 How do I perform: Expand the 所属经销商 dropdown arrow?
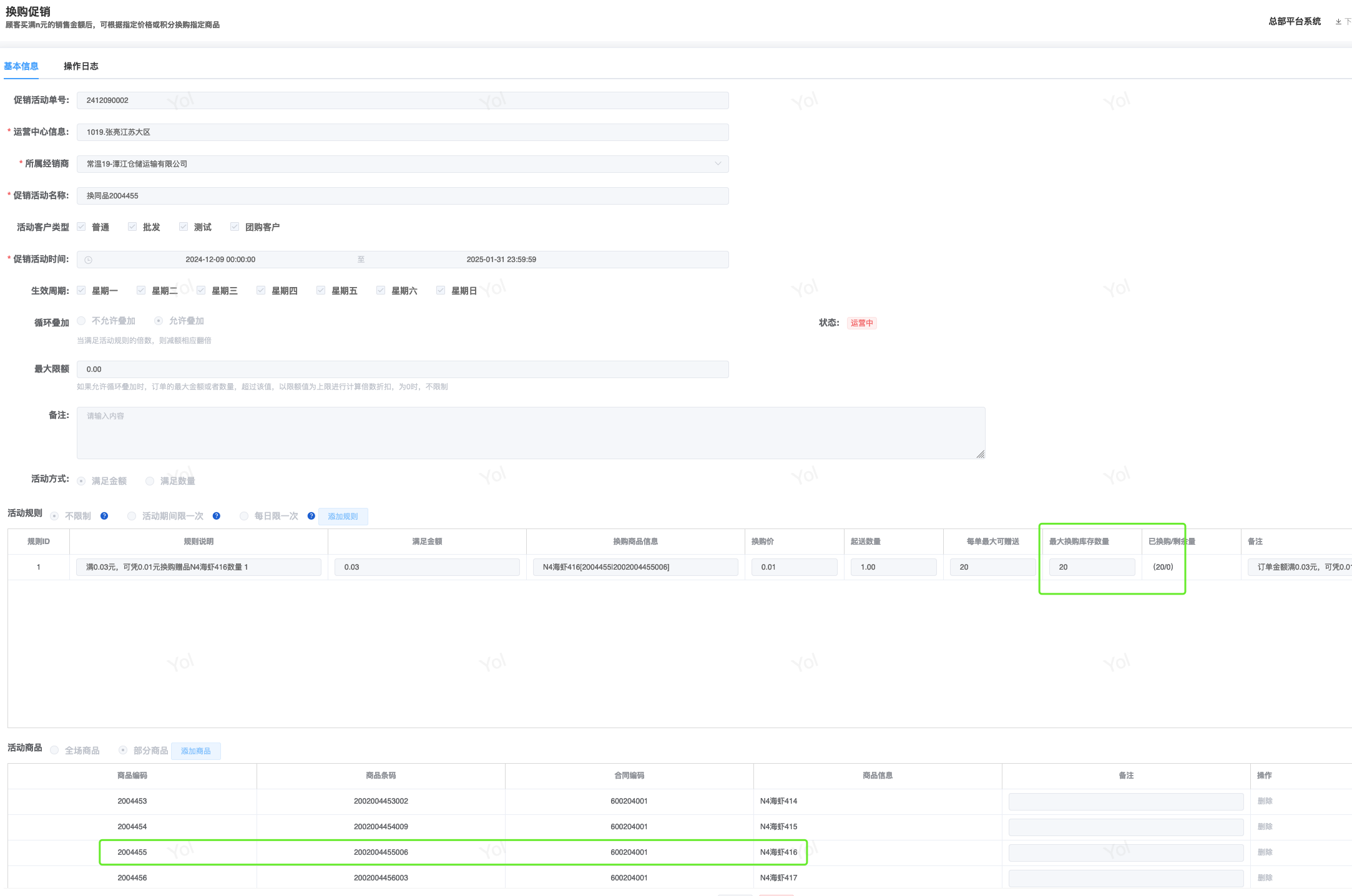[718, 163]
